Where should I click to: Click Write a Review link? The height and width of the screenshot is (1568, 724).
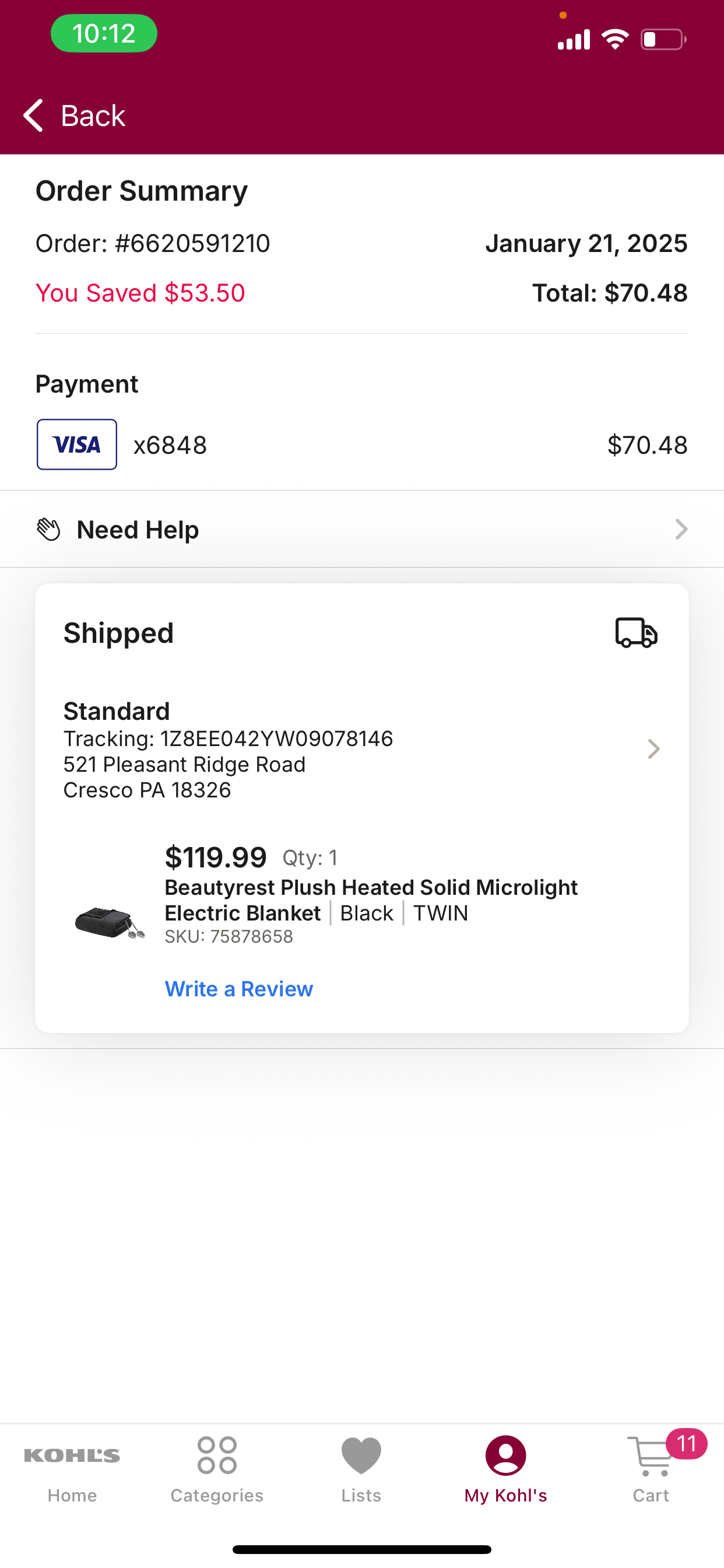tap(239, 989)
